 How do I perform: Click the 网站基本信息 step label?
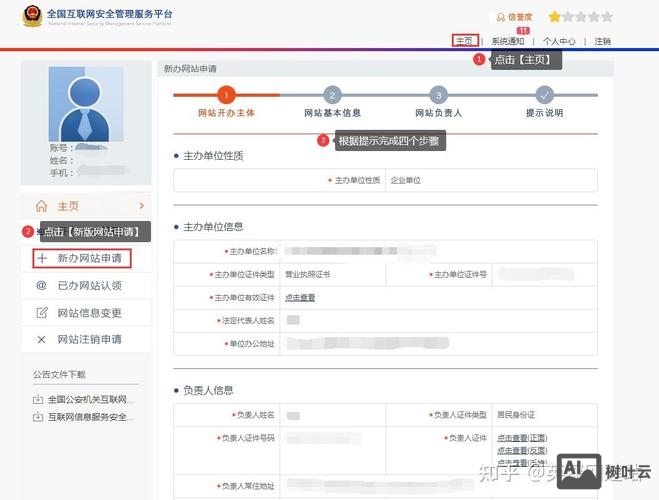pyautogui.click(x=332, y=113)
